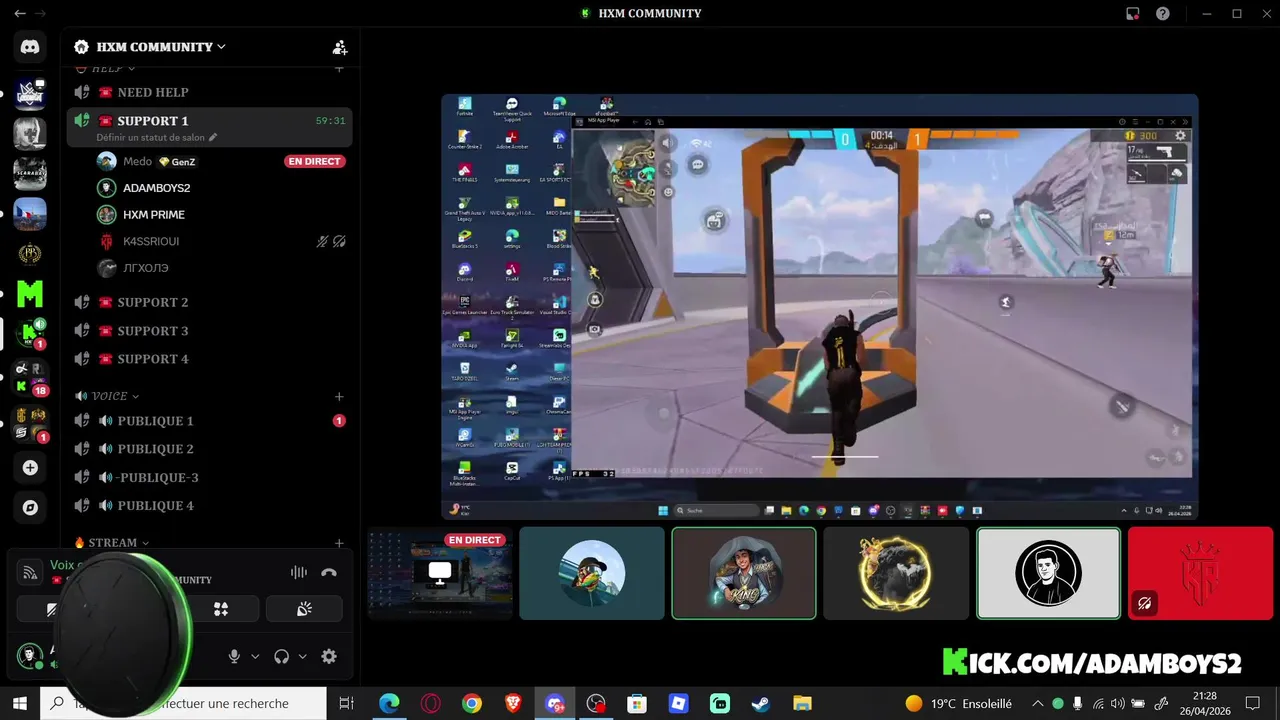Screen dimensions: 1280x720
Task: Open voice connection status signal icon
Action: pos(31,572)
